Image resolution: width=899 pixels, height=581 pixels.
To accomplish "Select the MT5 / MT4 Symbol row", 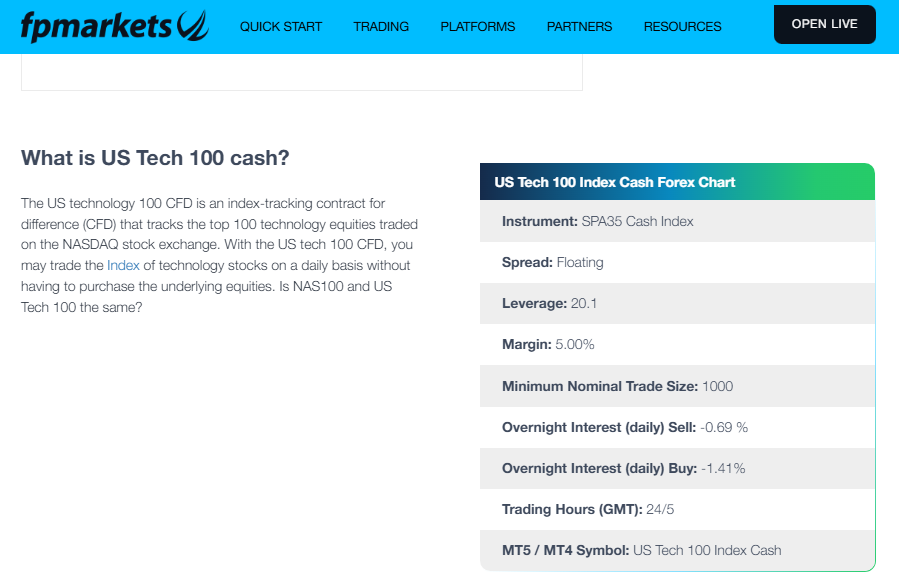I will coord(677,551).
